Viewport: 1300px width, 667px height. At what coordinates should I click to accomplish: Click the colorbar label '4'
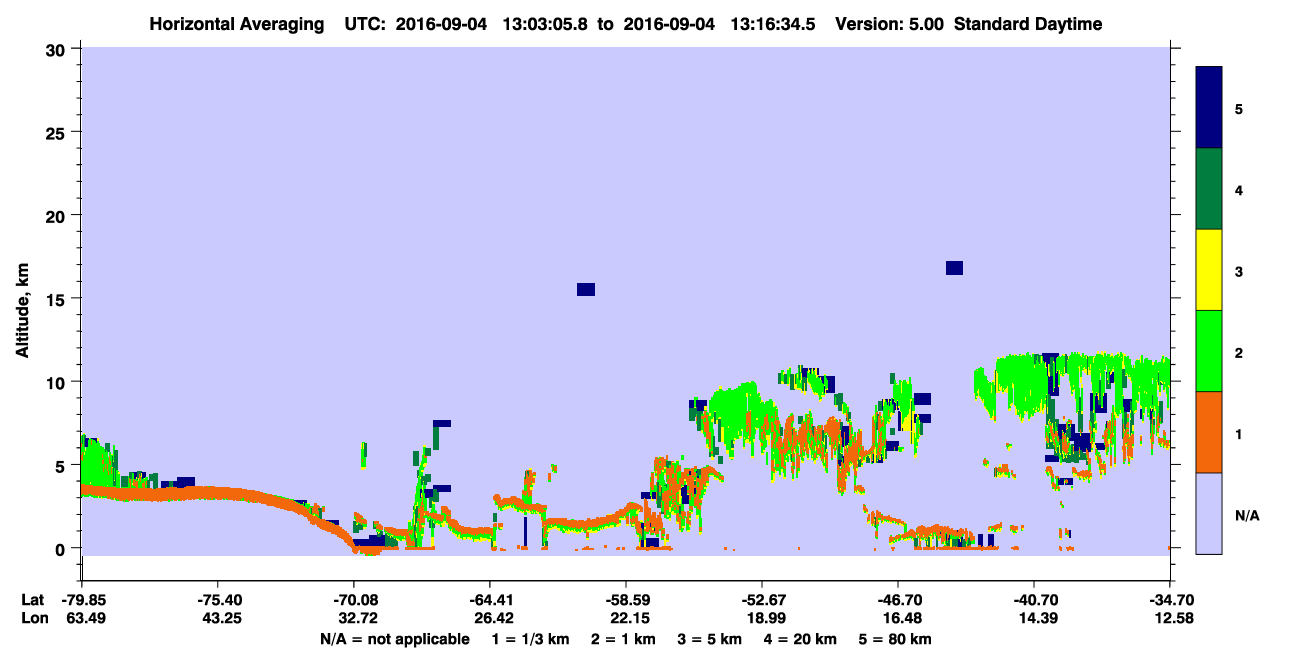[1239, 190]
